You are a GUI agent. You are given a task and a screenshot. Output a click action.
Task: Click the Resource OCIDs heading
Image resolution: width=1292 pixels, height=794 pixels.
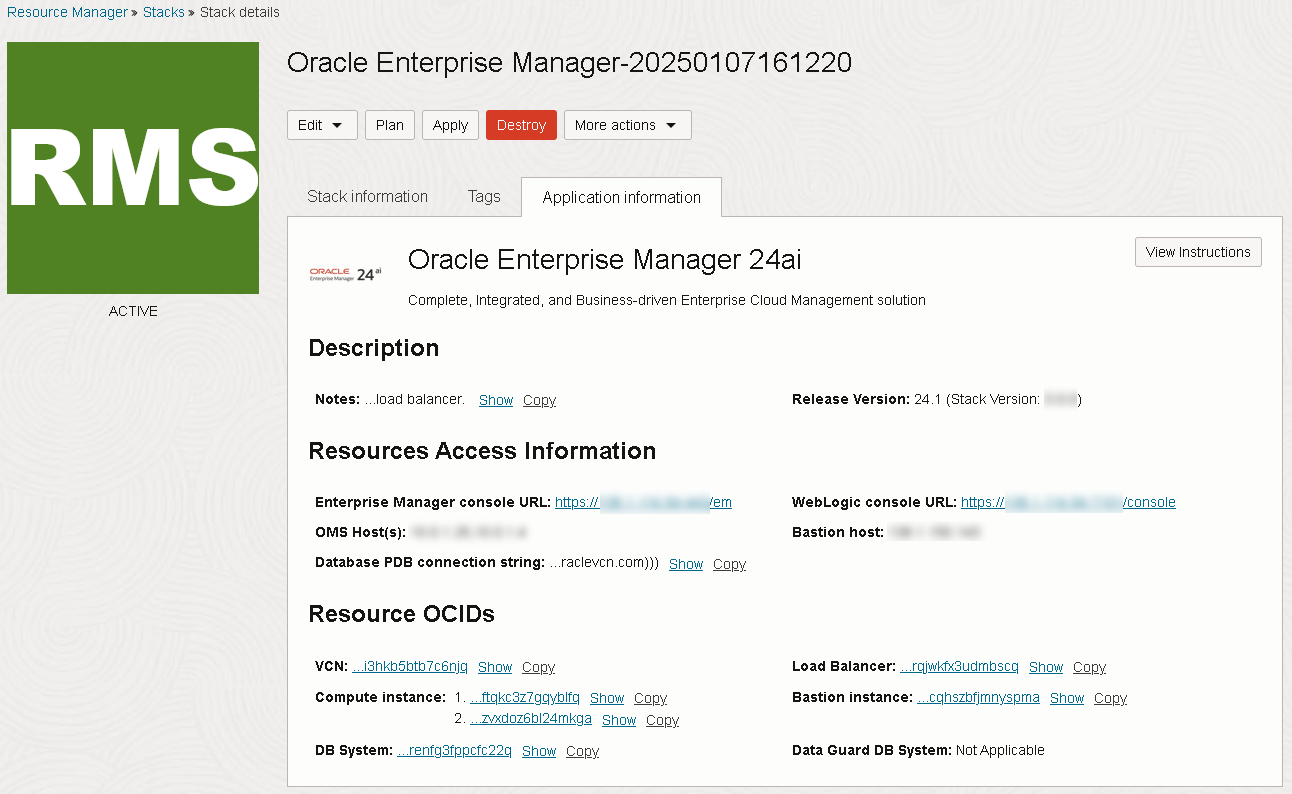point(401,614)
